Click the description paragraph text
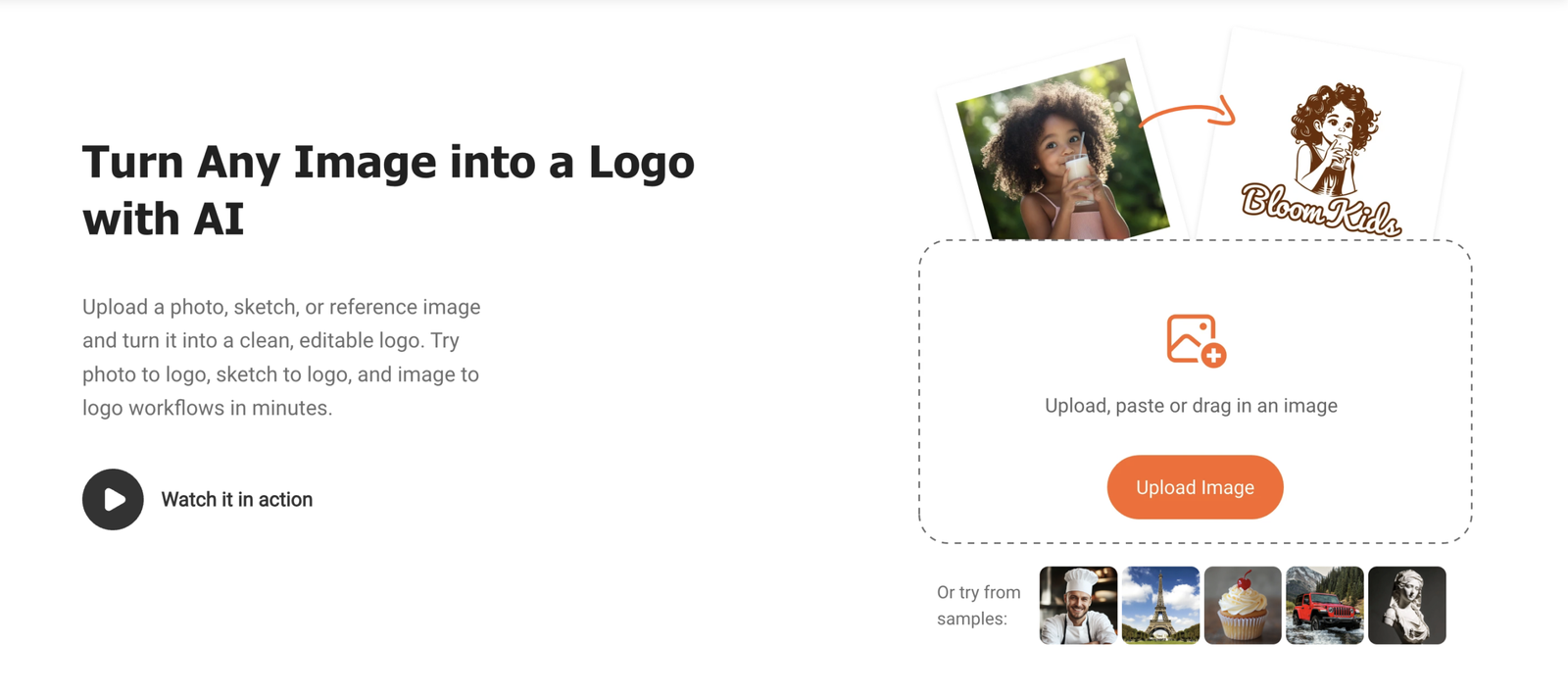The image size is (1568, 695). (282, 357)
